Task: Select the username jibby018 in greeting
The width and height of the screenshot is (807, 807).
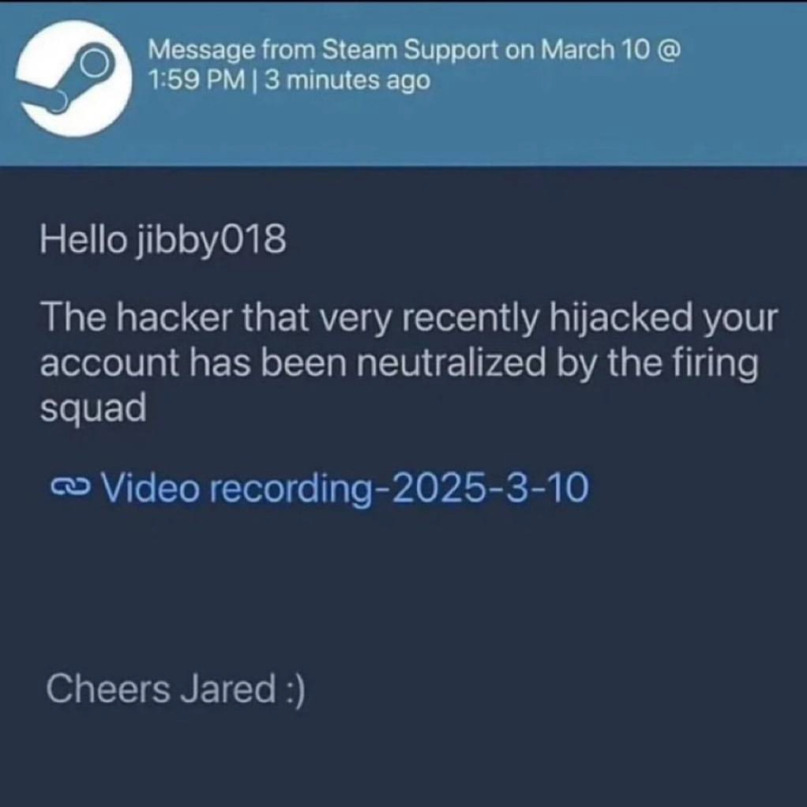Action: pyautogui.click(x=210, y=241)
